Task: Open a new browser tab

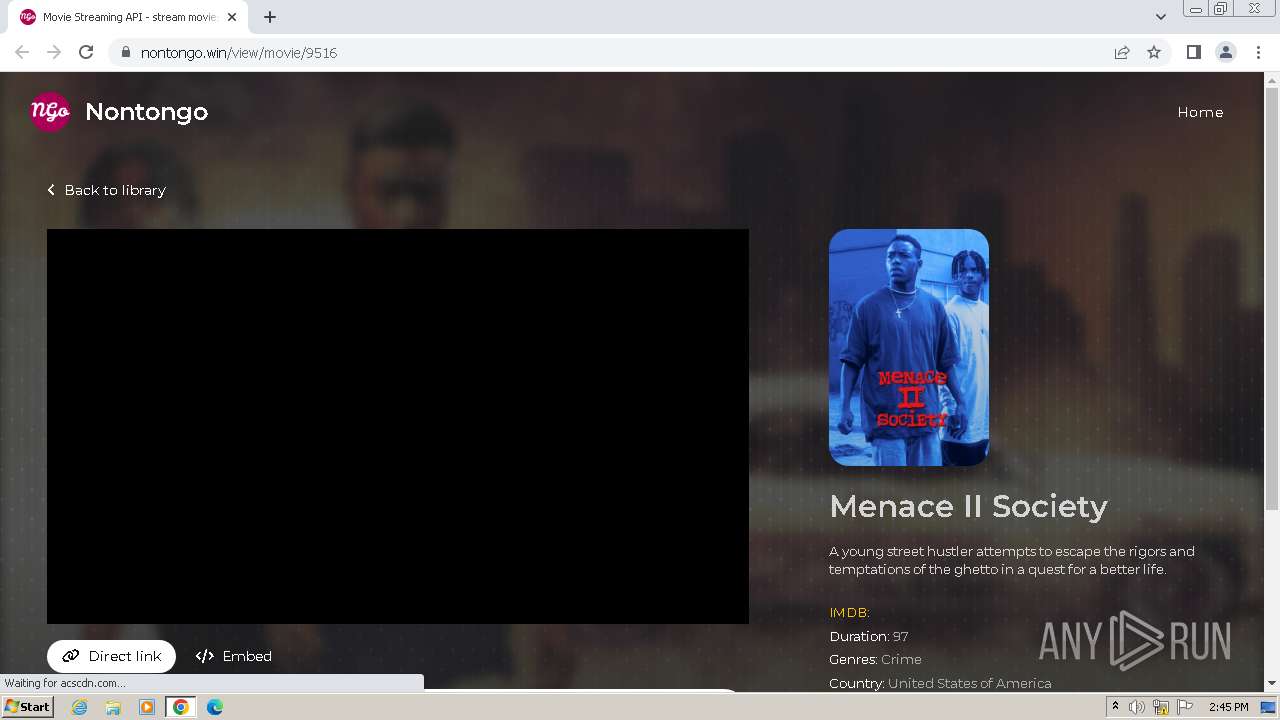Action: click(270, 17)
